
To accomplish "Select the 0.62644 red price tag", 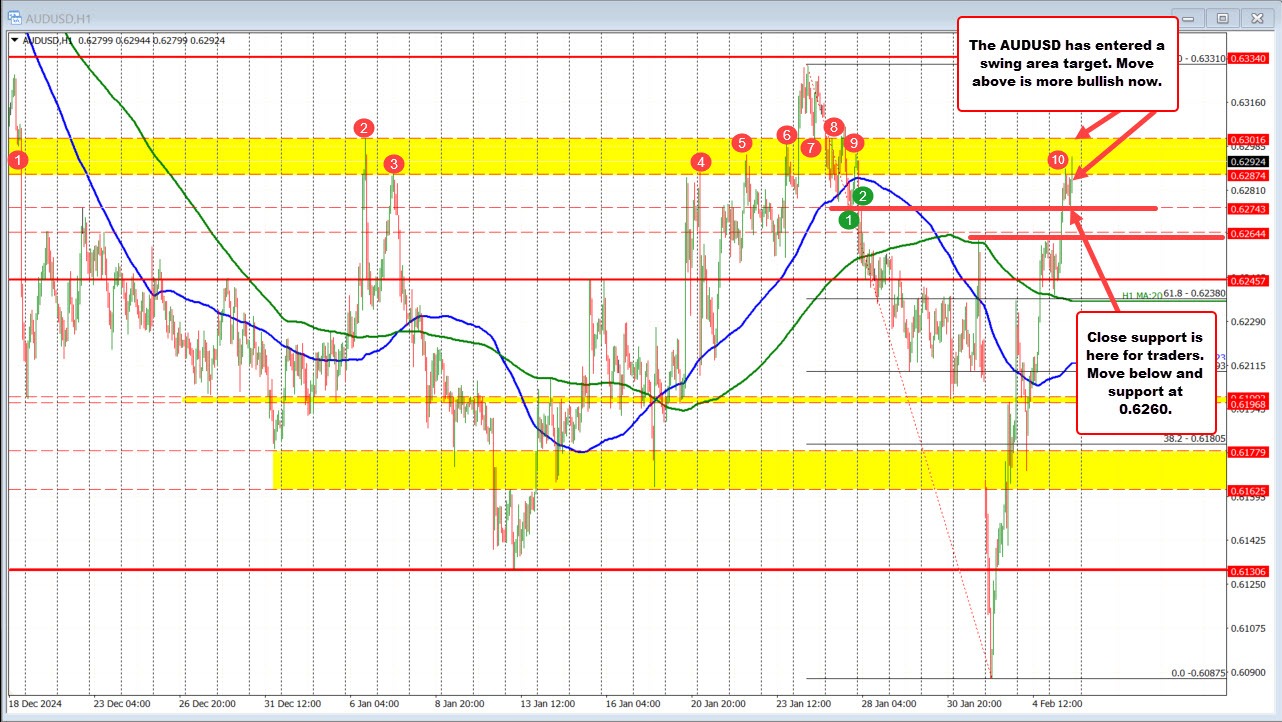I will point(1248,233).
